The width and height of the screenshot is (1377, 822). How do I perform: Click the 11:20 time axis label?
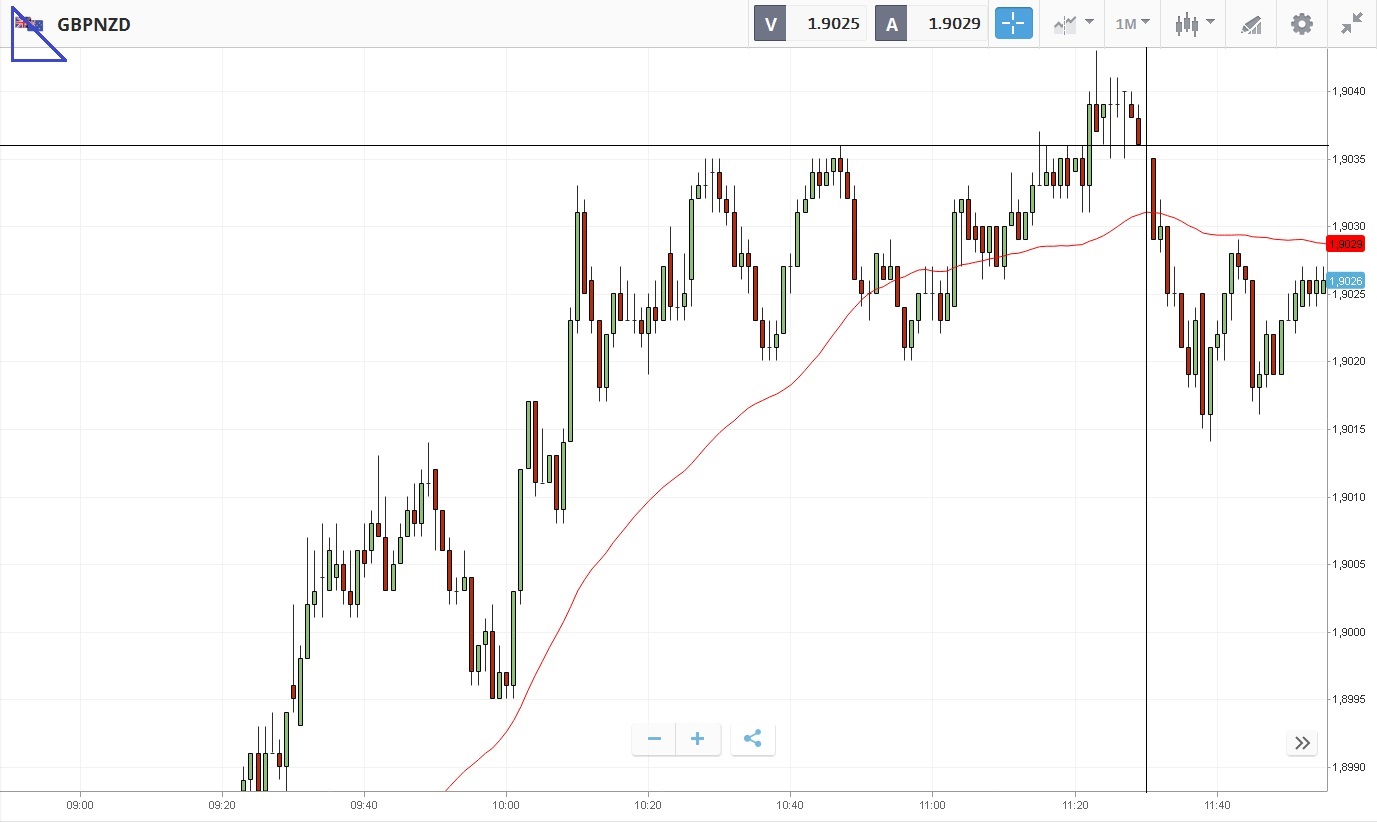(x=1075, y=804)
